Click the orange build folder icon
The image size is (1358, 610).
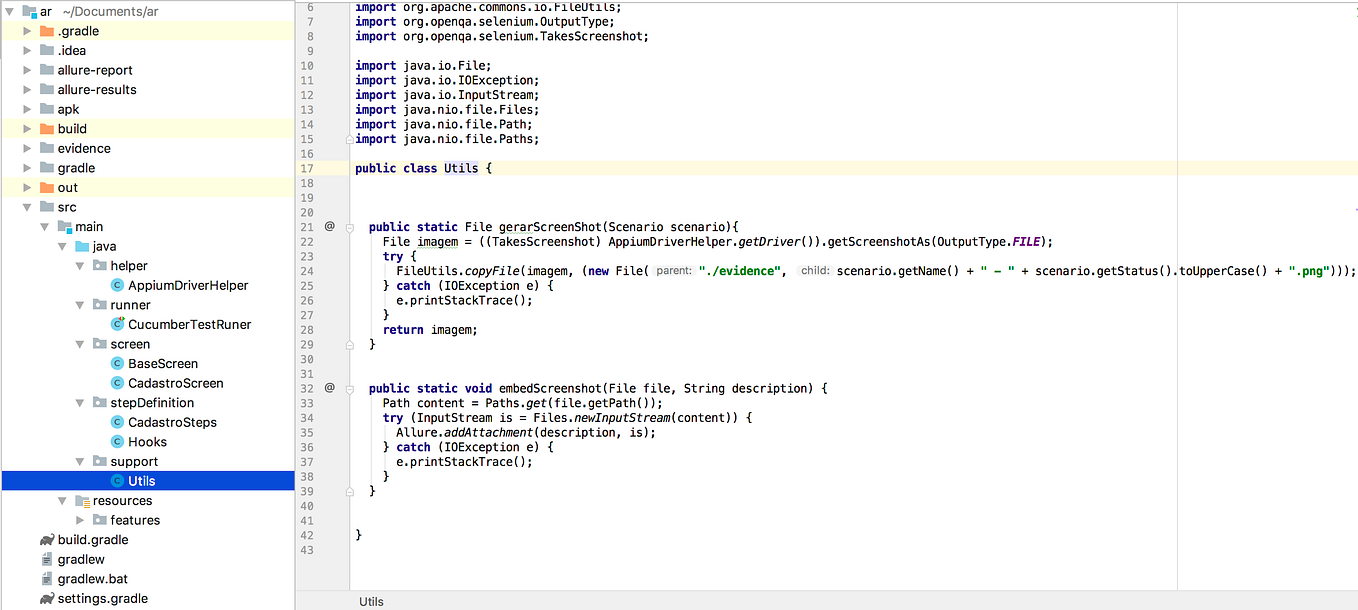click(x=47, y=129)
